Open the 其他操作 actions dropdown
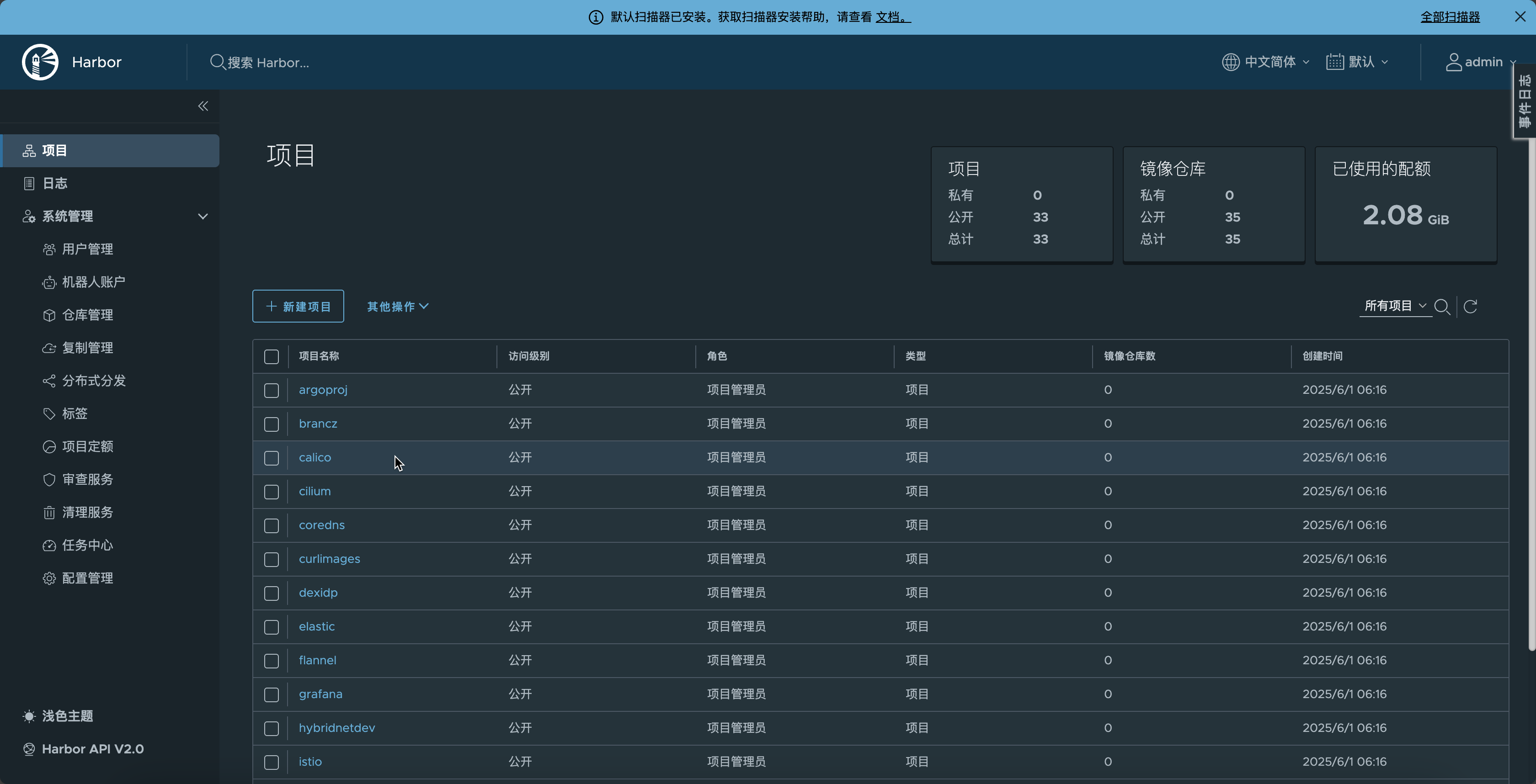Image resolution: width=1536 pixels, height=784 pixels. (397, 306)
